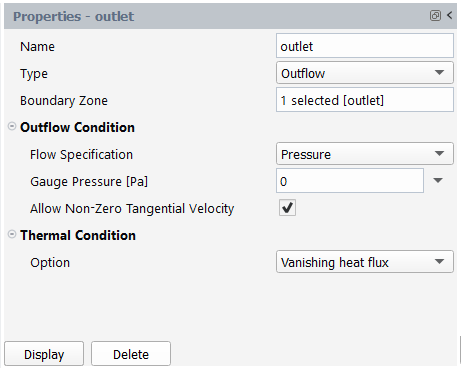Open the Flow Specification dropdown
Viewport: 461px width, 368px height.
click(365, 154)
